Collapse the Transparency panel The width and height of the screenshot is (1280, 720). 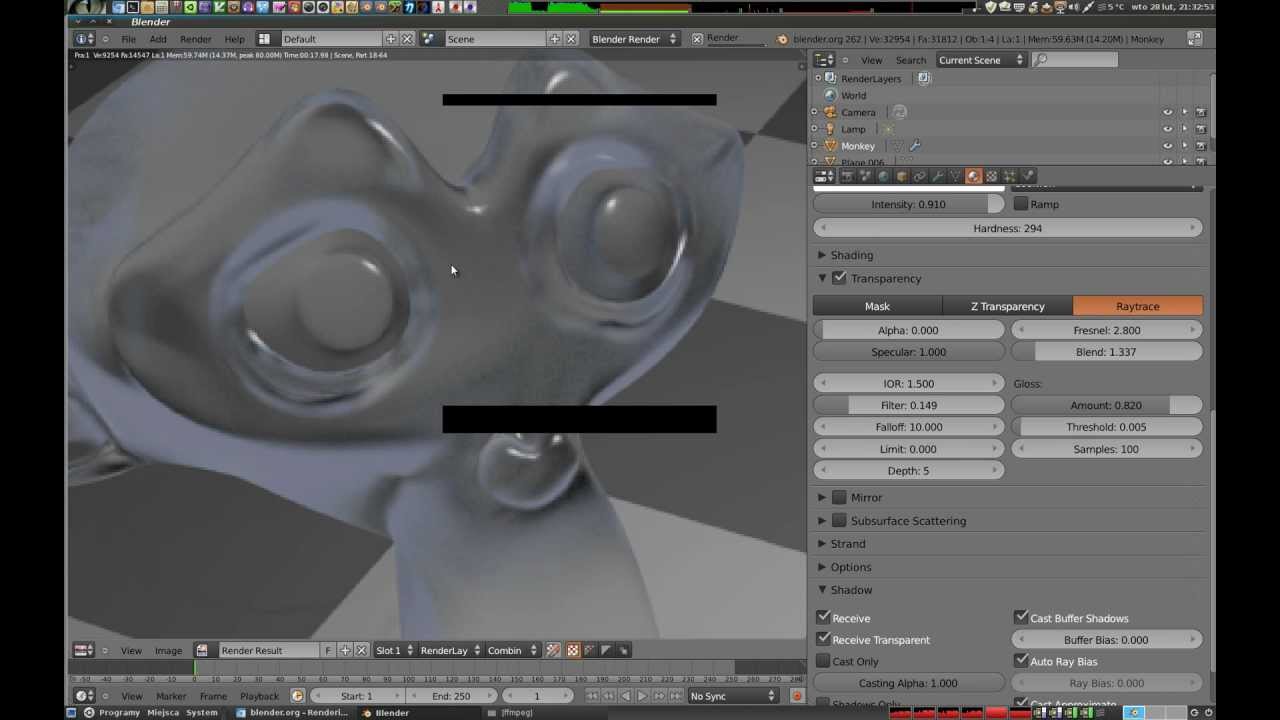[x=822, y=278]
